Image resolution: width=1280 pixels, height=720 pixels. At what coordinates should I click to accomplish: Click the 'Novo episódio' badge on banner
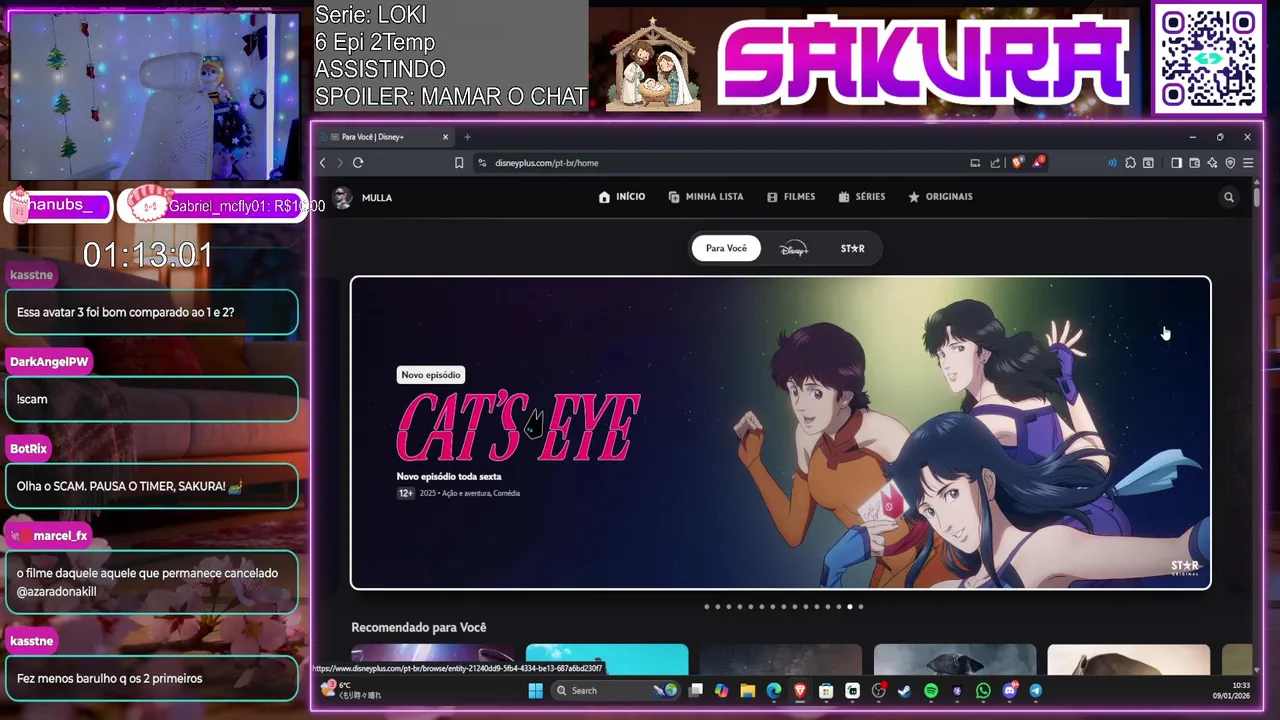(x=430, y=375)
